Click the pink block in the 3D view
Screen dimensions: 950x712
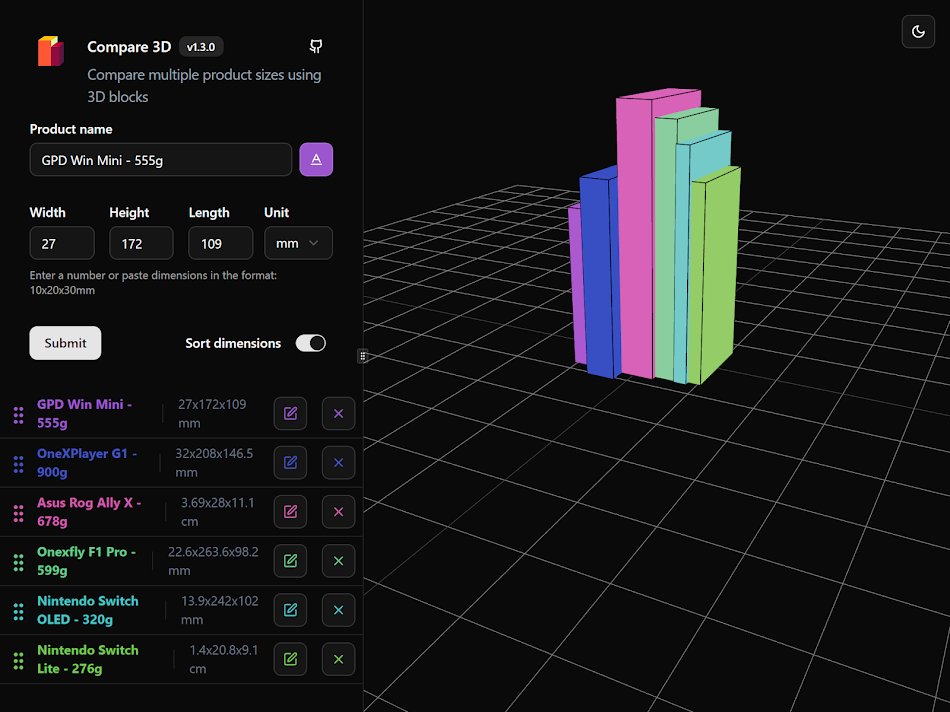[636, 236]
